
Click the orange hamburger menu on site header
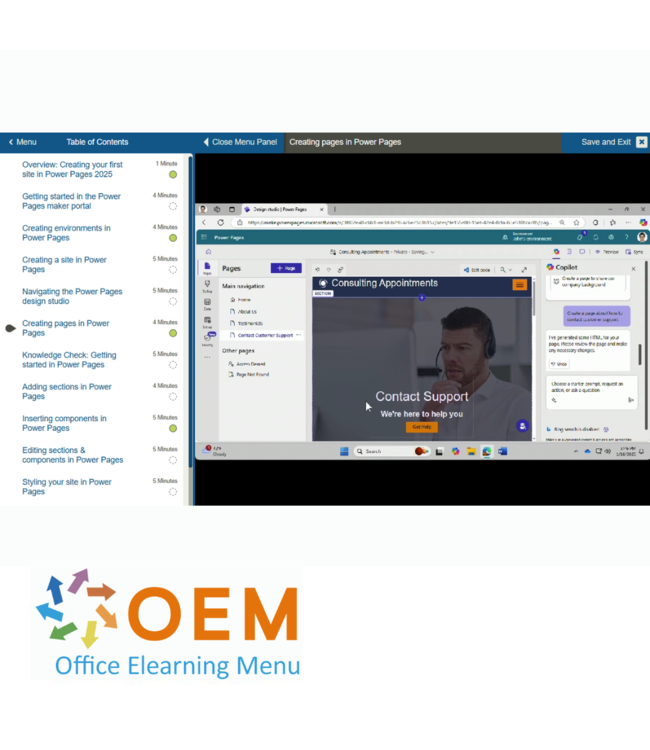pyautogui.click(x=519, y=285)
